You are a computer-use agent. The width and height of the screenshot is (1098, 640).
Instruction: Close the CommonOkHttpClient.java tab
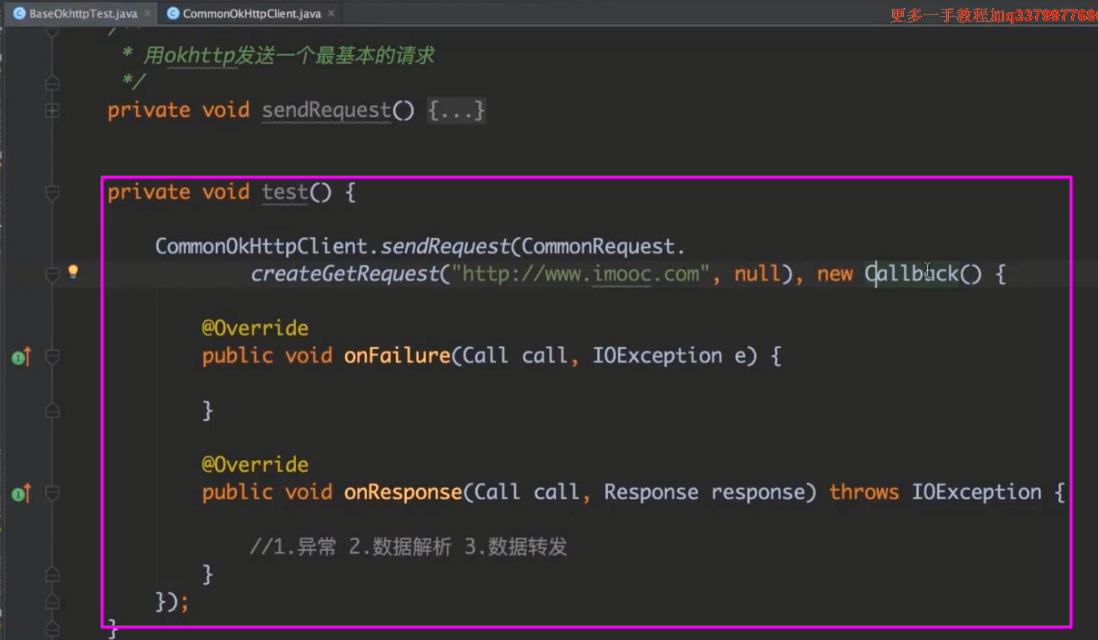coord(331,13)
